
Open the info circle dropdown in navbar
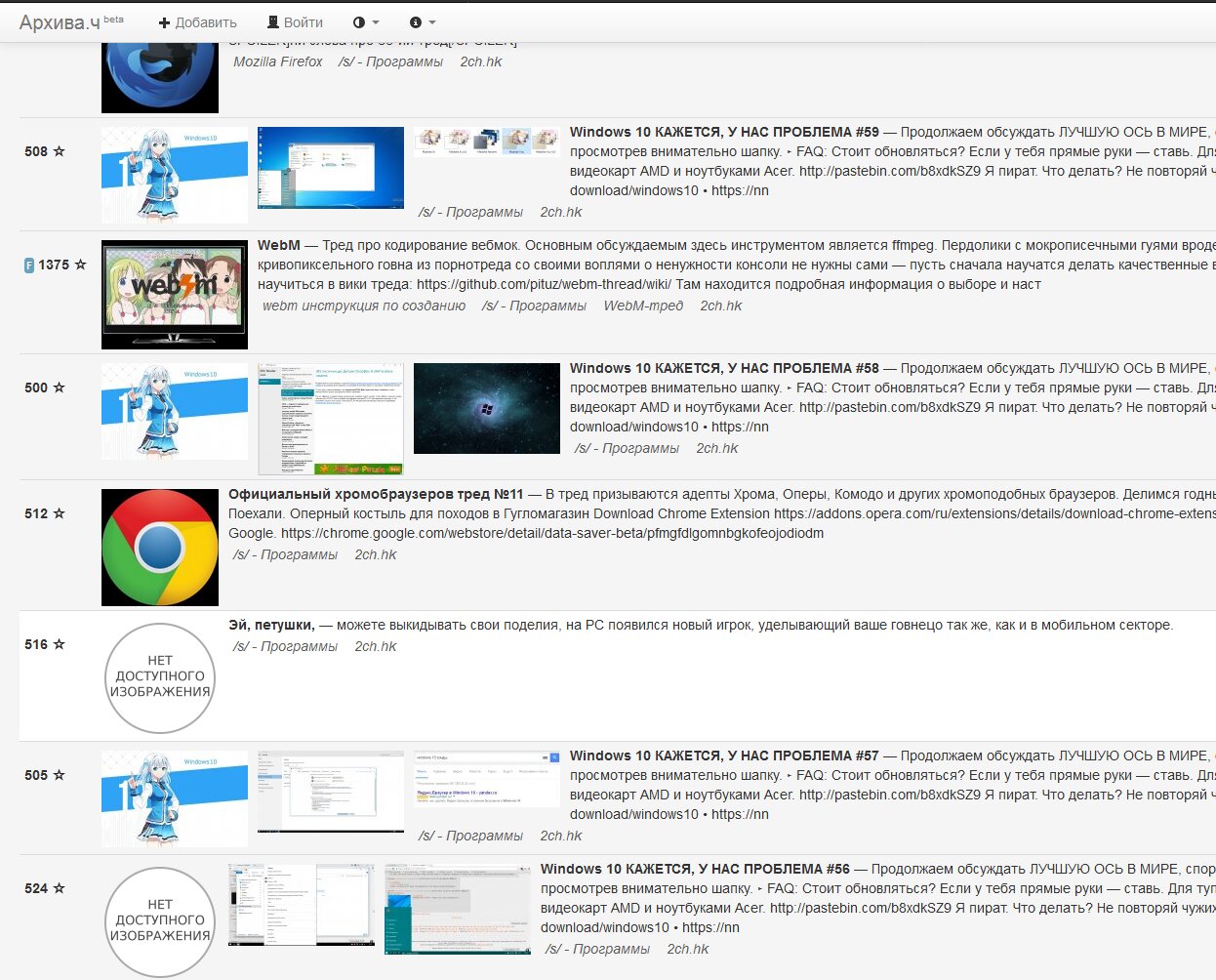pos(423,21)
